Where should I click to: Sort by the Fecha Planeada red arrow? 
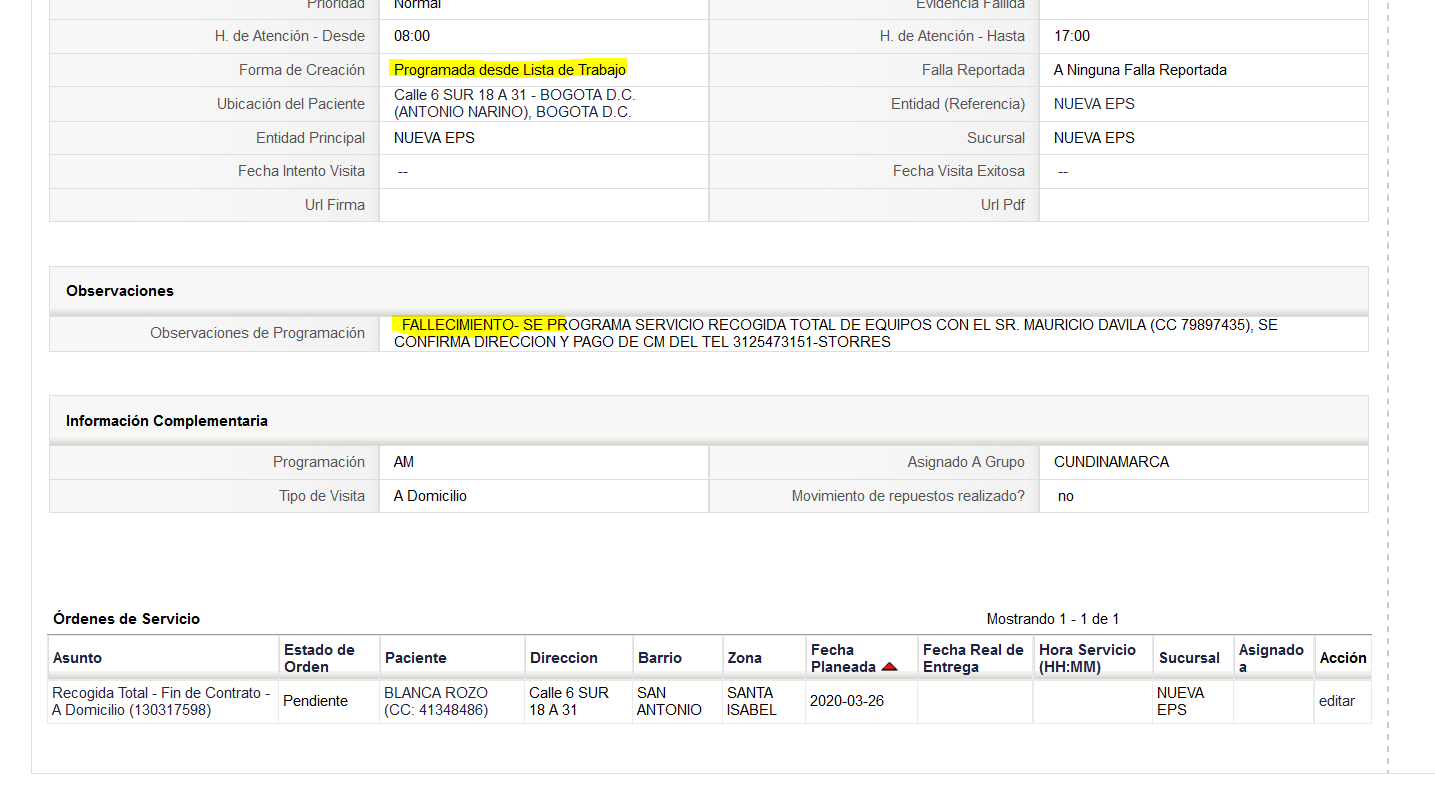pyautogui.click(x=889, y=667)
